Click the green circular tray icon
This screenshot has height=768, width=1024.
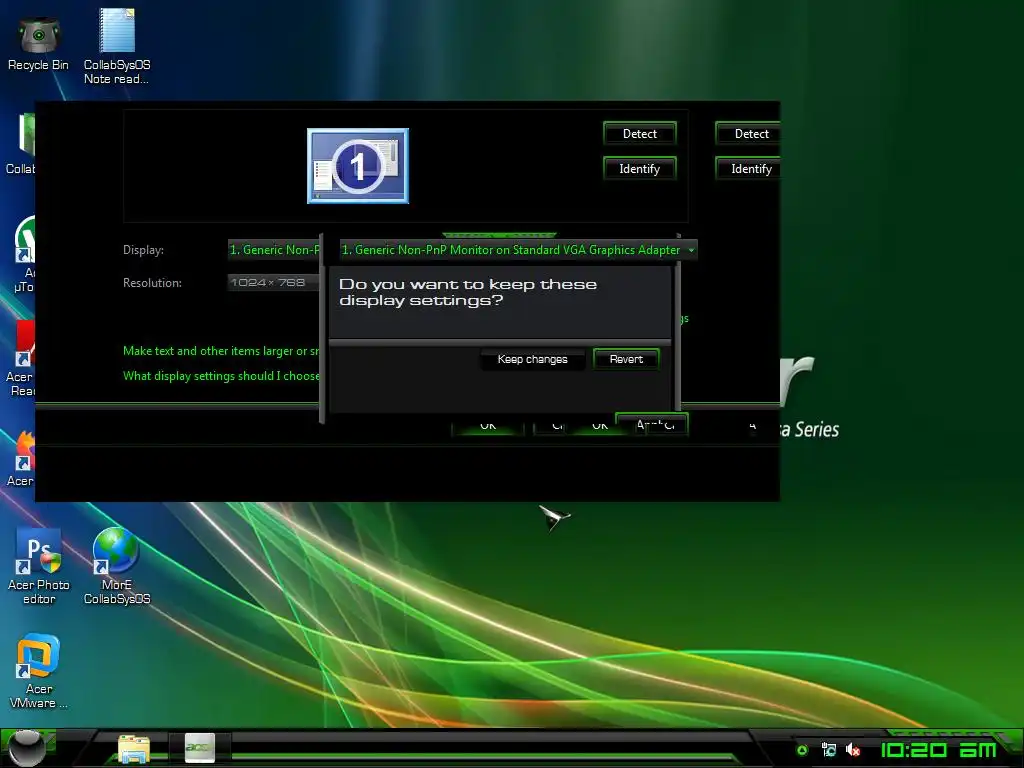pyautogui.click(x=802, y=750)
